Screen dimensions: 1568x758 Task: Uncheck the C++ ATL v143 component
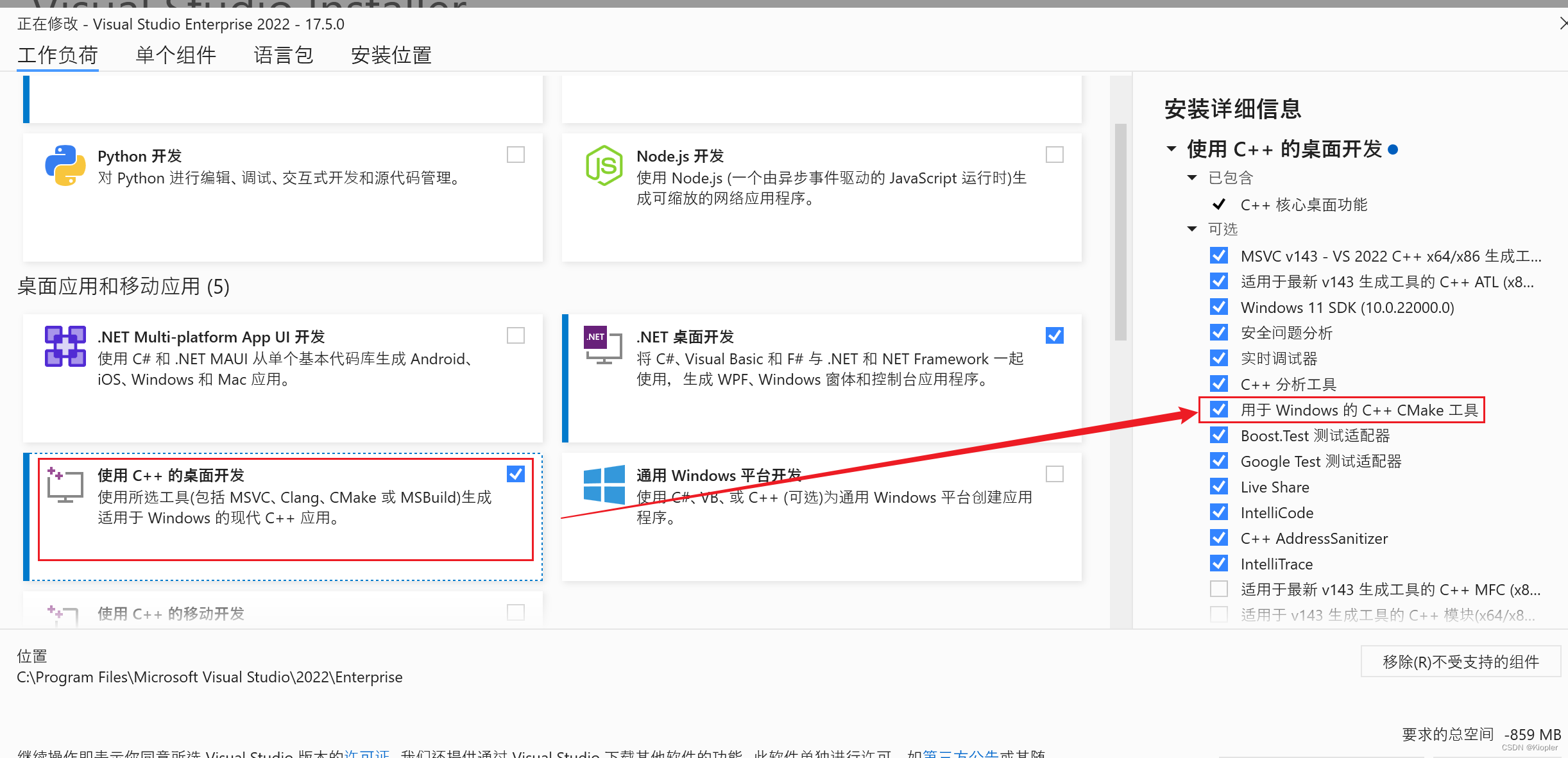pos(1219,281)
